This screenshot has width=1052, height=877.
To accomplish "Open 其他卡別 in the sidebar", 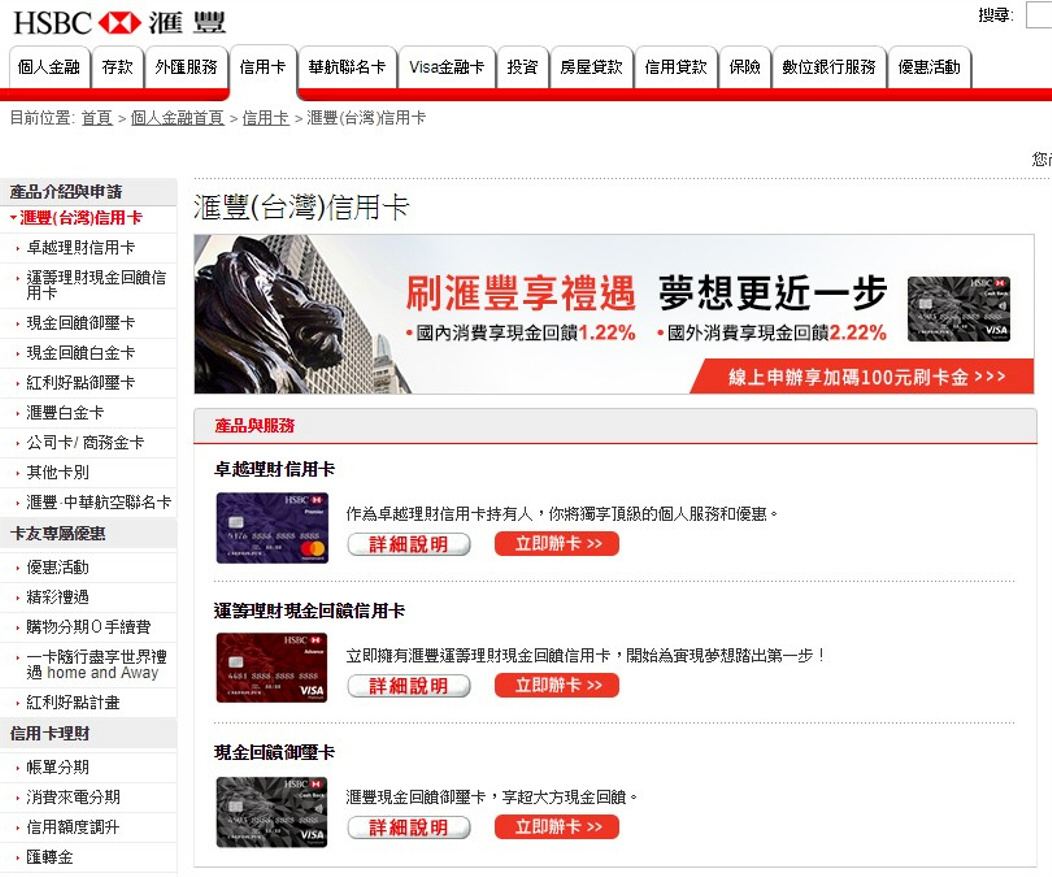I will [58, 472].
